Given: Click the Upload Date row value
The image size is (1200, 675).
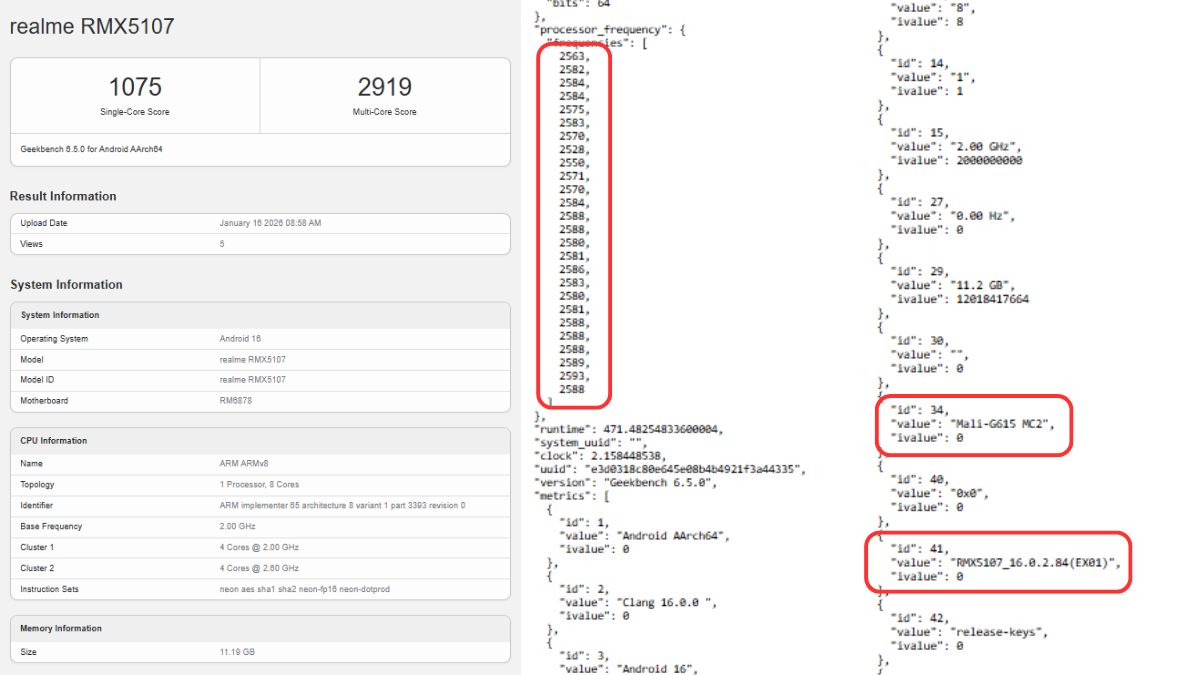Looking at the screenshot, I should 270,223.
